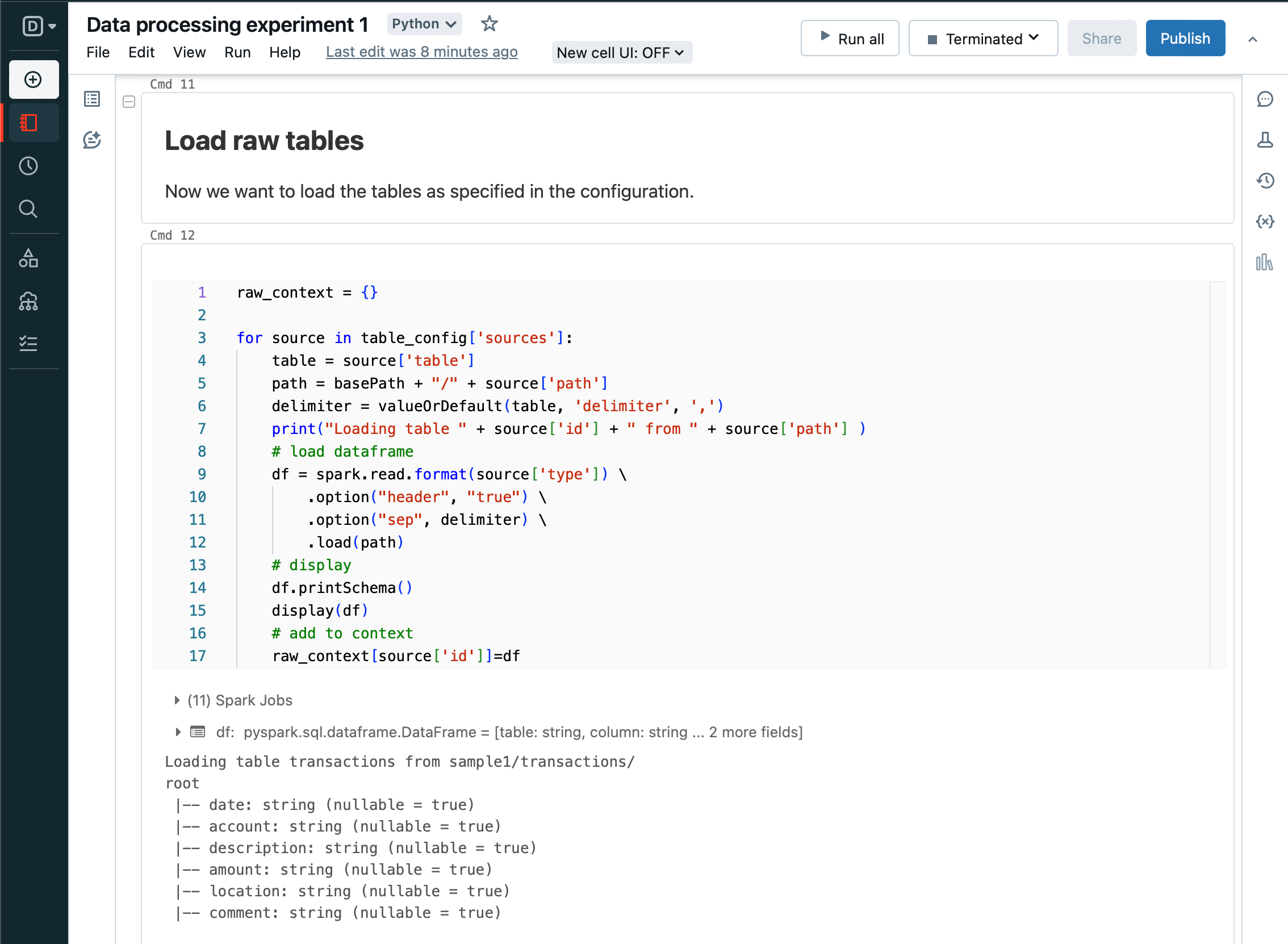The height and width of the screenshot is (944, 1288).
Task: Toggle the New cell UI: OFF switch
Action: (621, 53)
